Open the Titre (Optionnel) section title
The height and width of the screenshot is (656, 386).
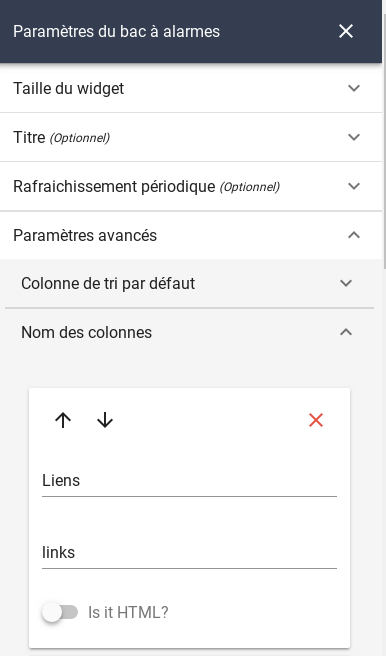tap(61, 137)
